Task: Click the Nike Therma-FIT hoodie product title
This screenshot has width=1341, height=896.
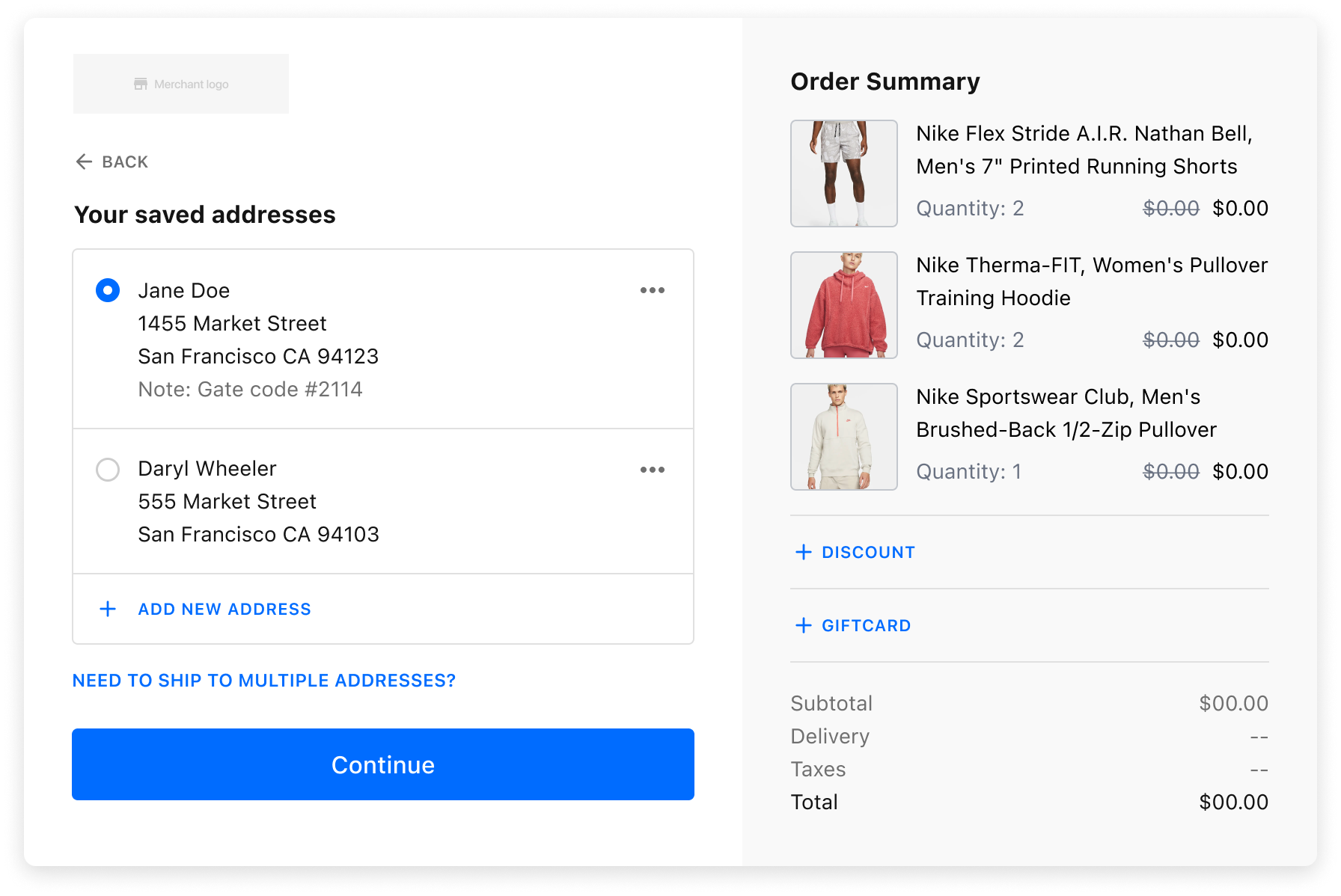Action: click(x=1091, y=281)
